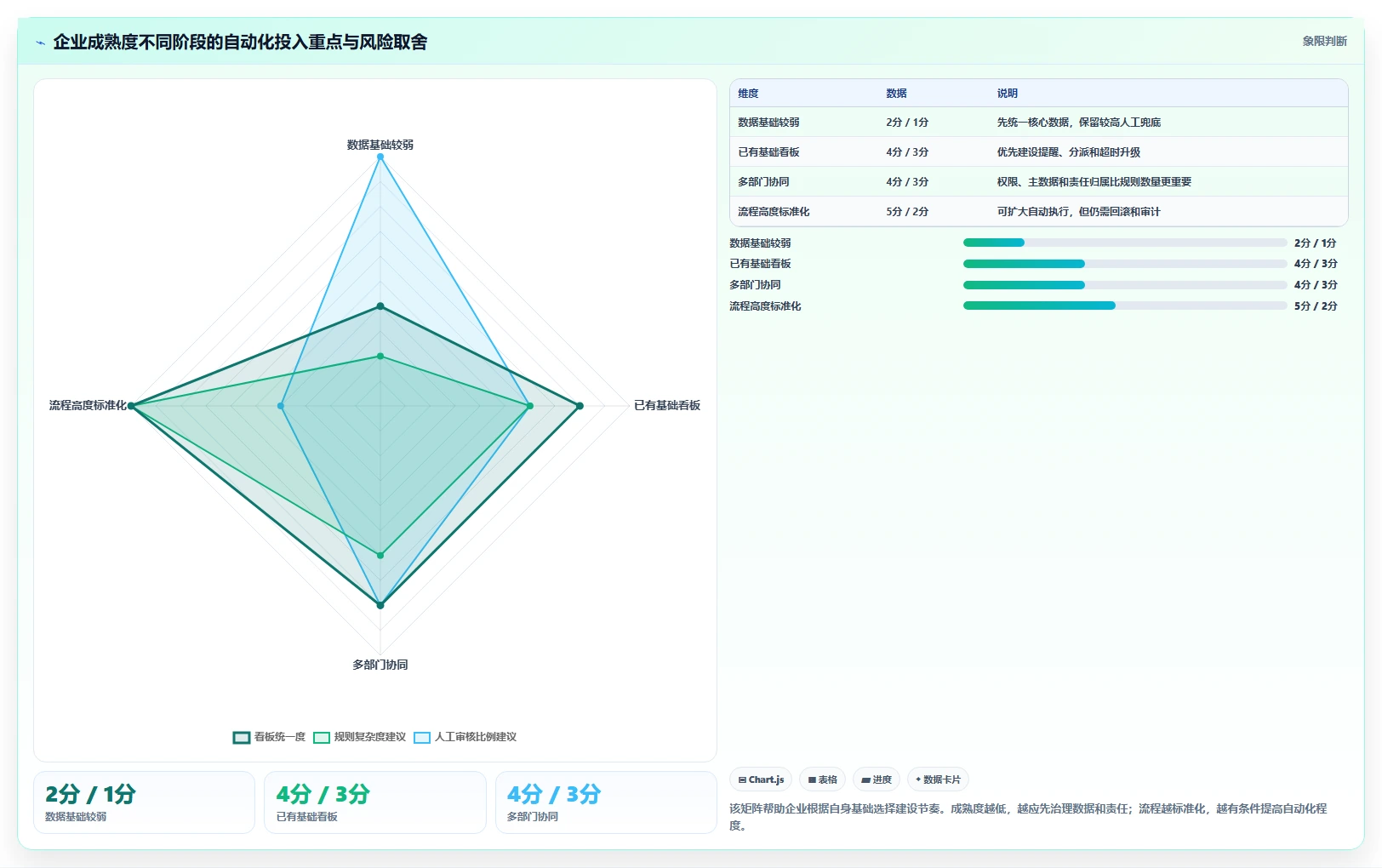Open the 4分 / 3分 多部门协同 card
Screen dimensions: 1382x868
pos(606,802)
